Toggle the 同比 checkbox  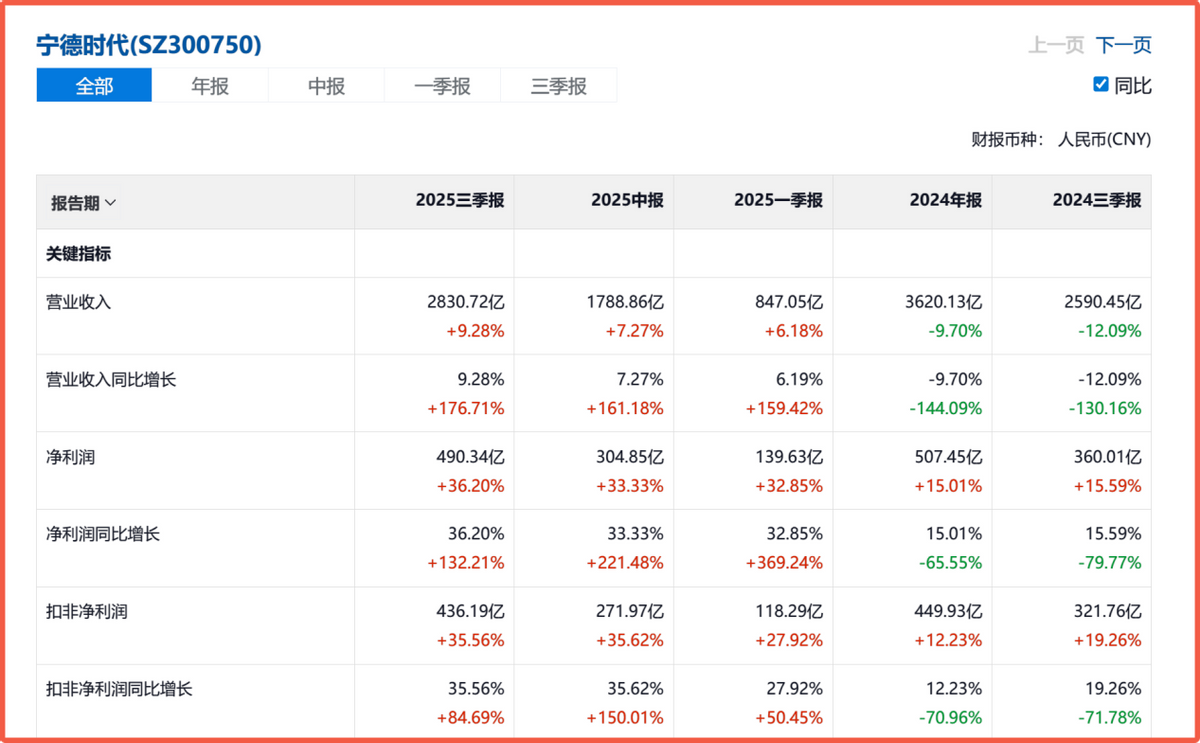click(1101, 85)
